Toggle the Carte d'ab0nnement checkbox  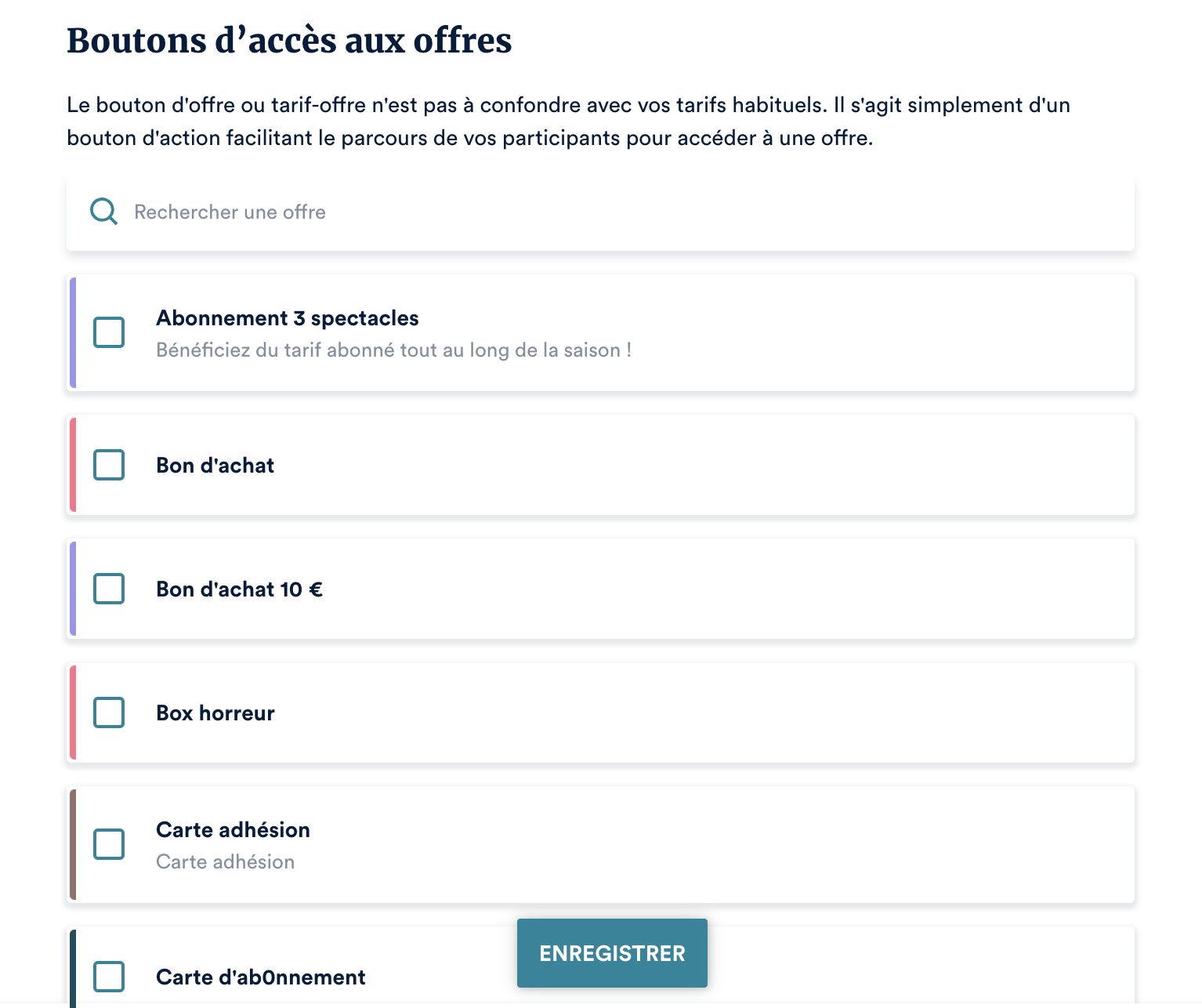(109, 977)
